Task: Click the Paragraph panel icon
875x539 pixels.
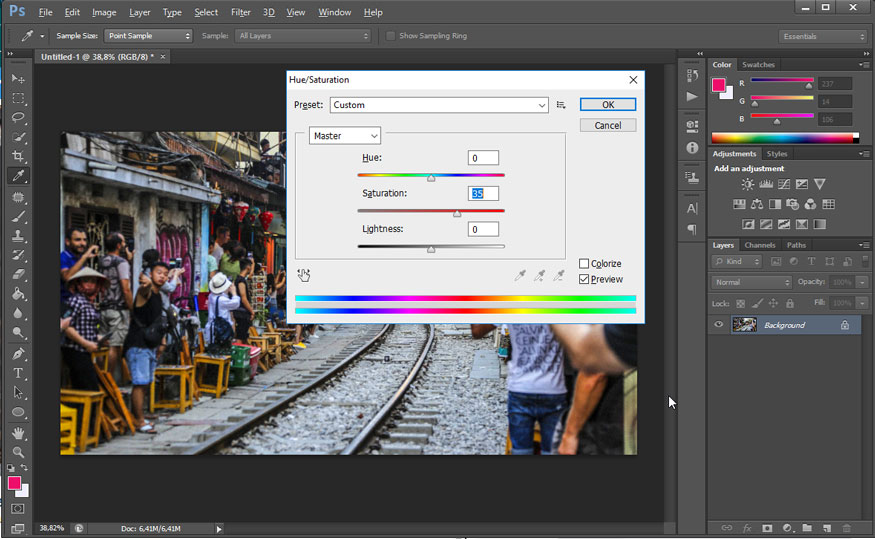Action: pos(692,229)
